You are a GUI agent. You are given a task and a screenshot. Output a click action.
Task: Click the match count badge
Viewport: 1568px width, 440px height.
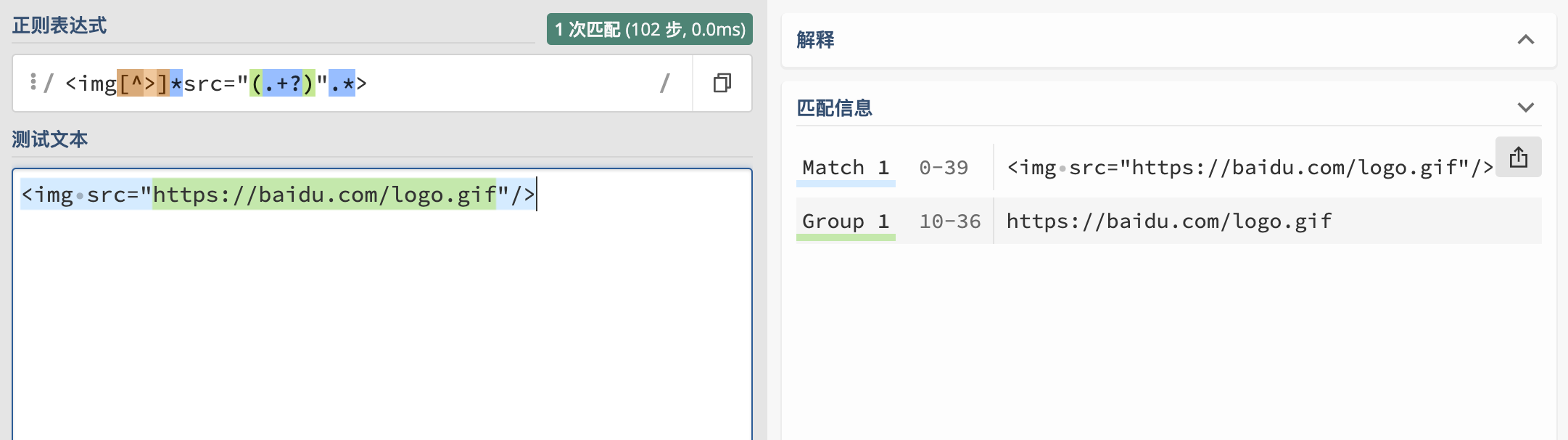[x=649, y=29]
